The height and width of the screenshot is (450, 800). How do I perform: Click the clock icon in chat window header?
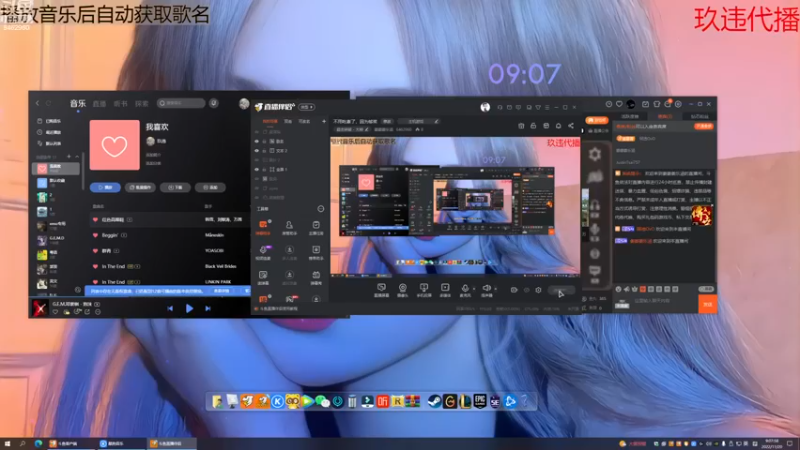pos(609,104)
